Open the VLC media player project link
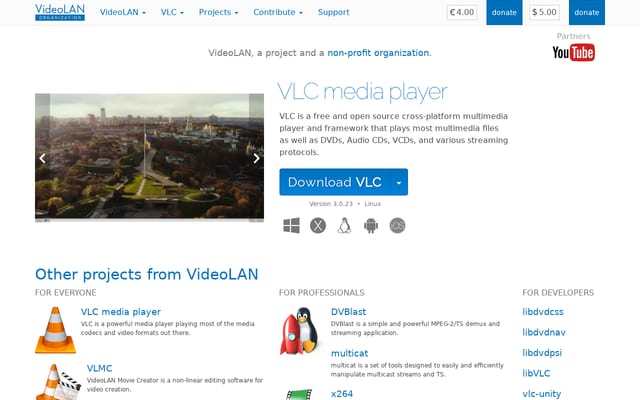640x400 pixels. pos(121,312)
